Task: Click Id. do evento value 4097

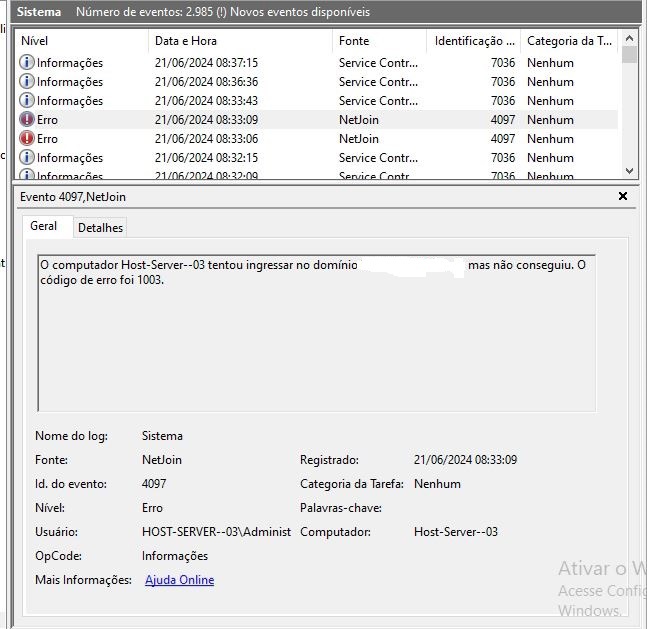Action: click(154, 484)
